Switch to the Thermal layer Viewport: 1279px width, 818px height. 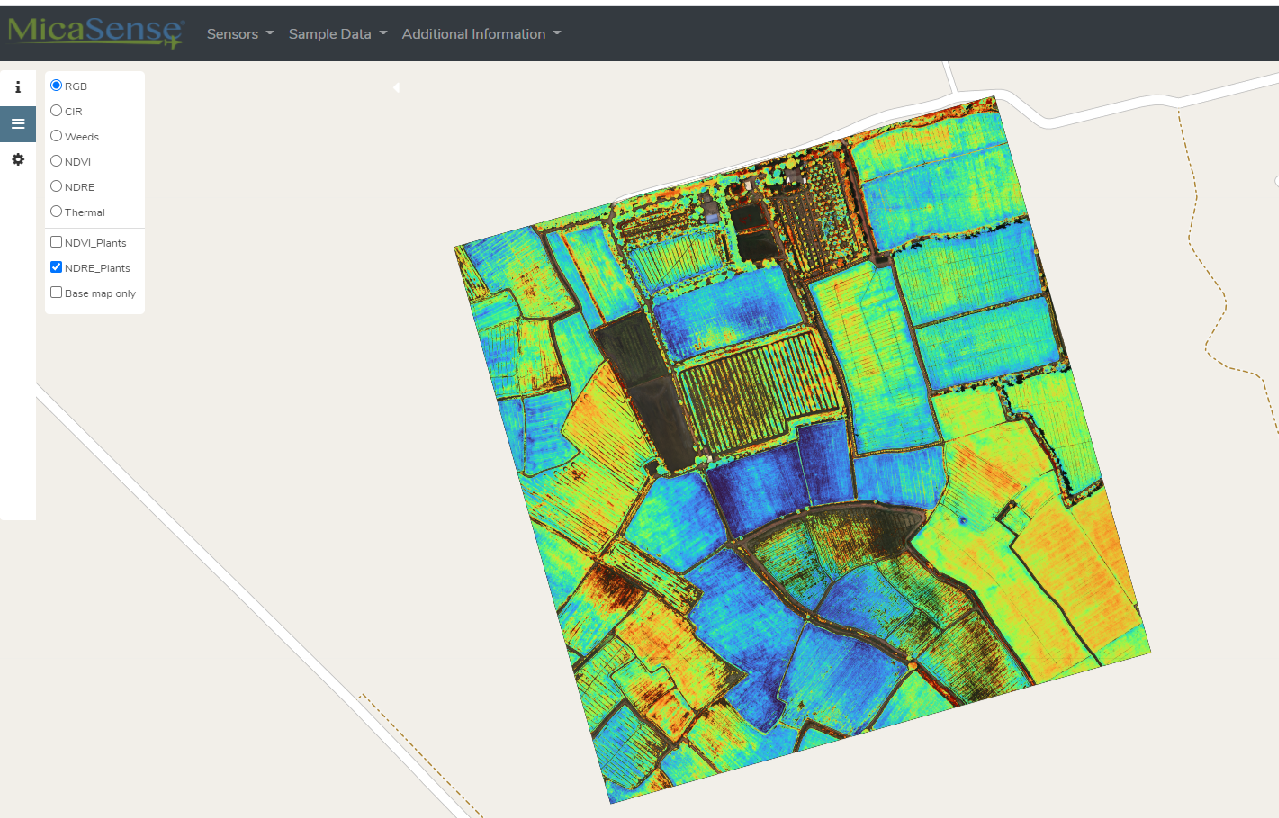tap(56, 212)
